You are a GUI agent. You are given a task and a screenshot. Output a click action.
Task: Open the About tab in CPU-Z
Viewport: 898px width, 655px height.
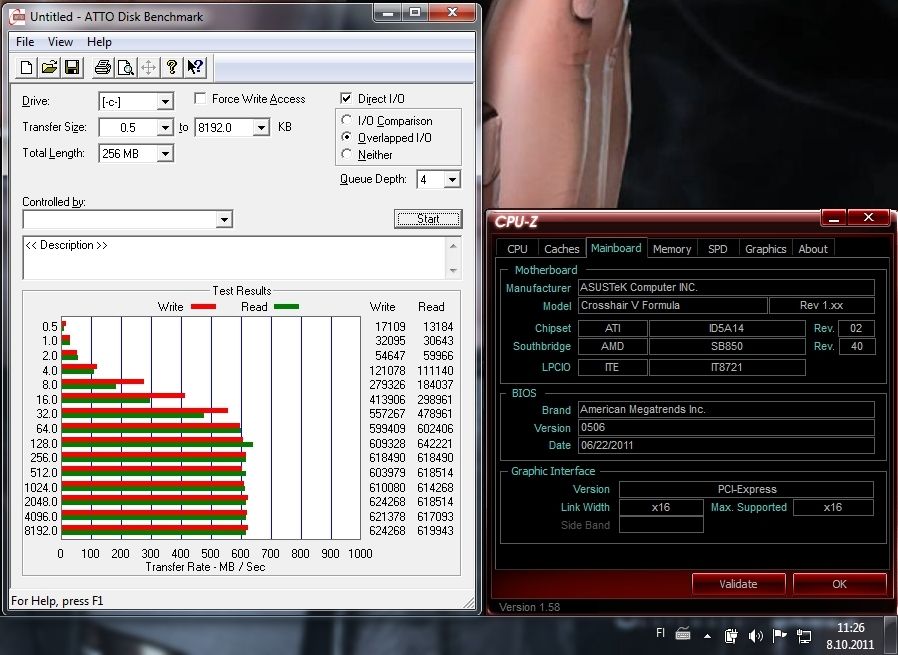[813, 248]
